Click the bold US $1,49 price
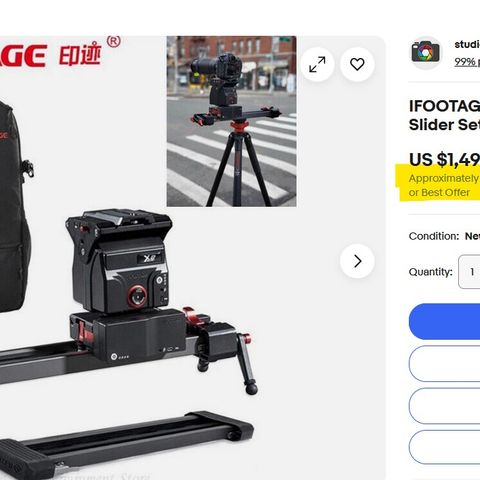Viewport: 480px width, 480px height. click(444, 160)
